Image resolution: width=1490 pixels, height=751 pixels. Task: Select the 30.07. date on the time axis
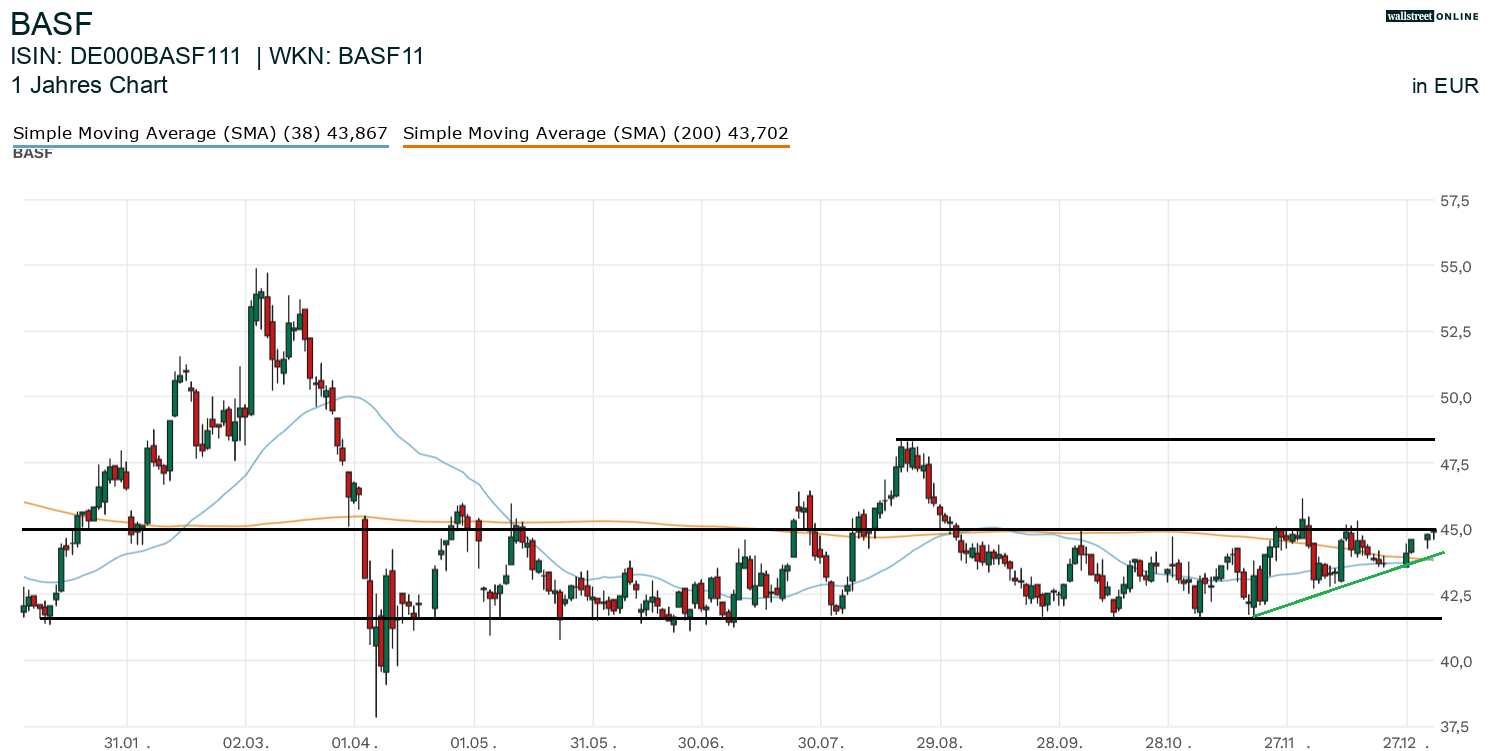[820, 743]
